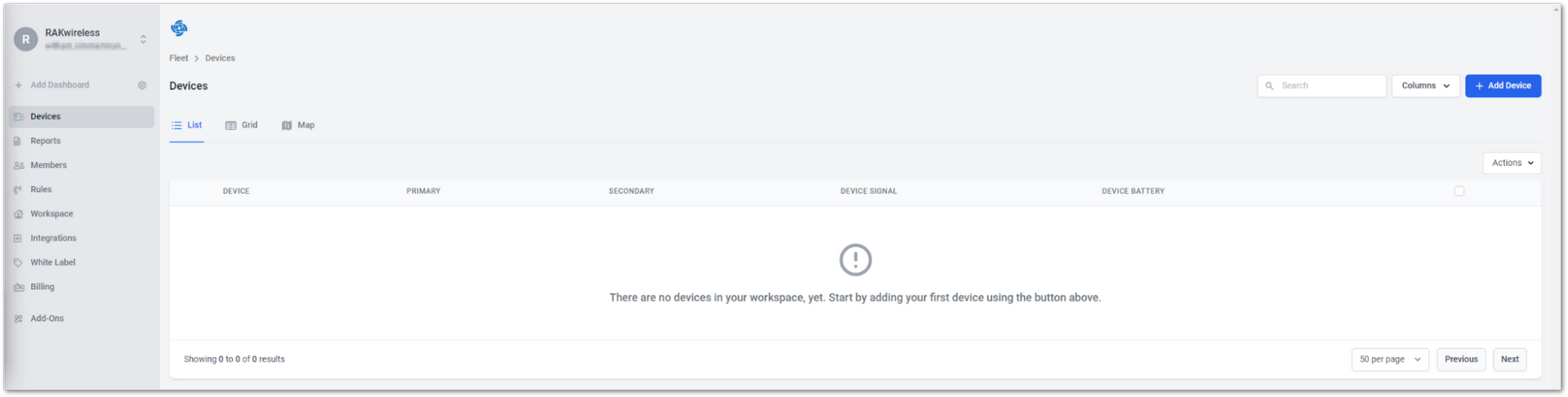The height and width of the screenshot is (397, 1568).
Task: Click the White Label tag icon
Action: point(18,263)
